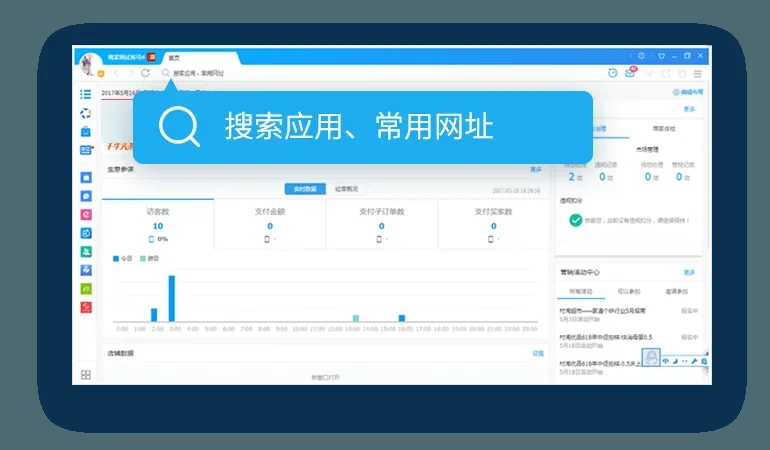
Task: Open the blue square plugin icon below the divider
Action: [x=86, y=177]
